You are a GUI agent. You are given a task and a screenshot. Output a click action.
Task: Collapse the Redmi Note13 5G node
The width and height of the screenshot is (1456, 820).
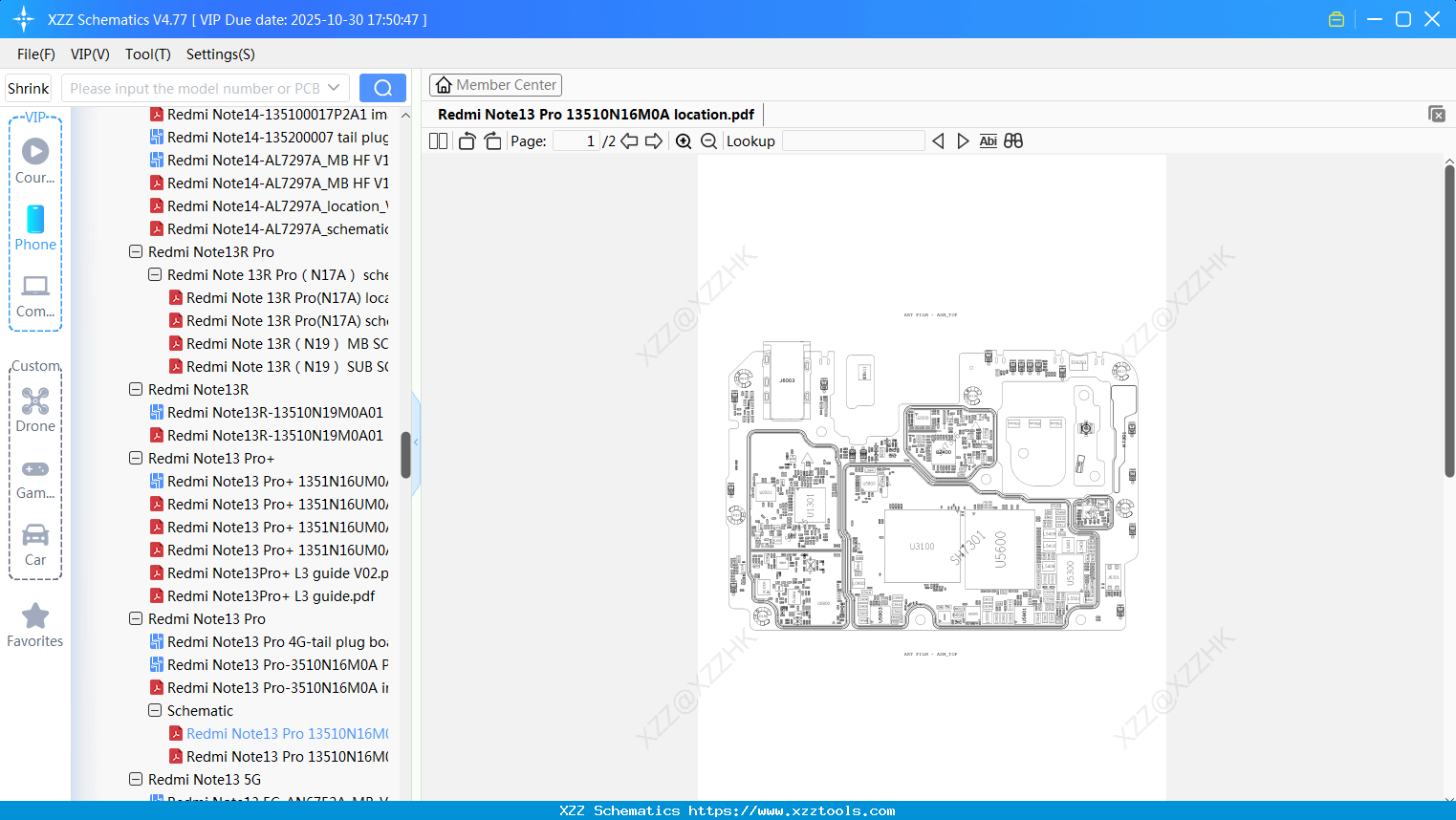pos(135,779)
